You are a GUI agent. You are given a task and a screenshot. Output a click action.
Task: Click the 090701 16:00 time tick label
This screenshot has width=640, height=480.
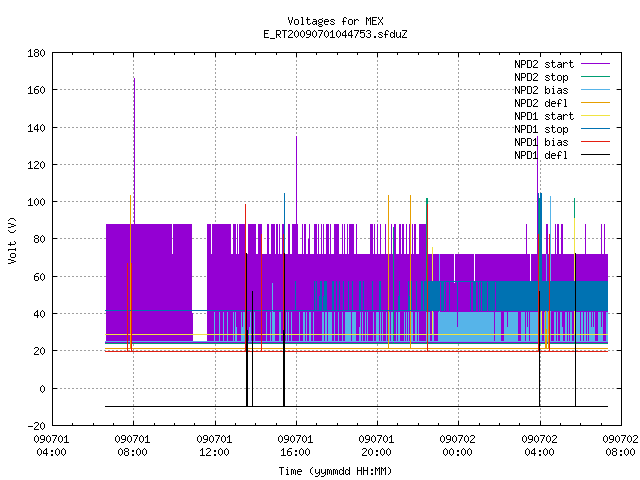pyautogui.click(x=295, y=446)
